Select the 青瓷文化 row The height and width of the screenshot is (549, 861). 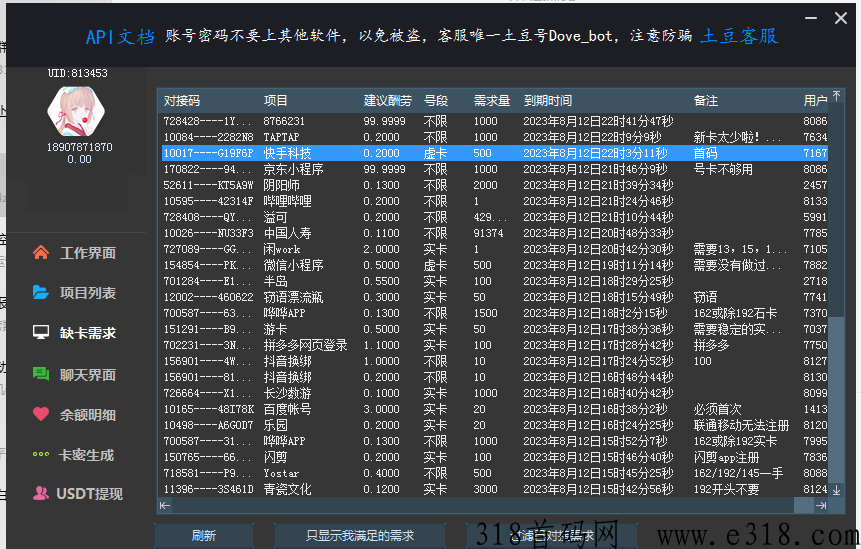point(494,489)
